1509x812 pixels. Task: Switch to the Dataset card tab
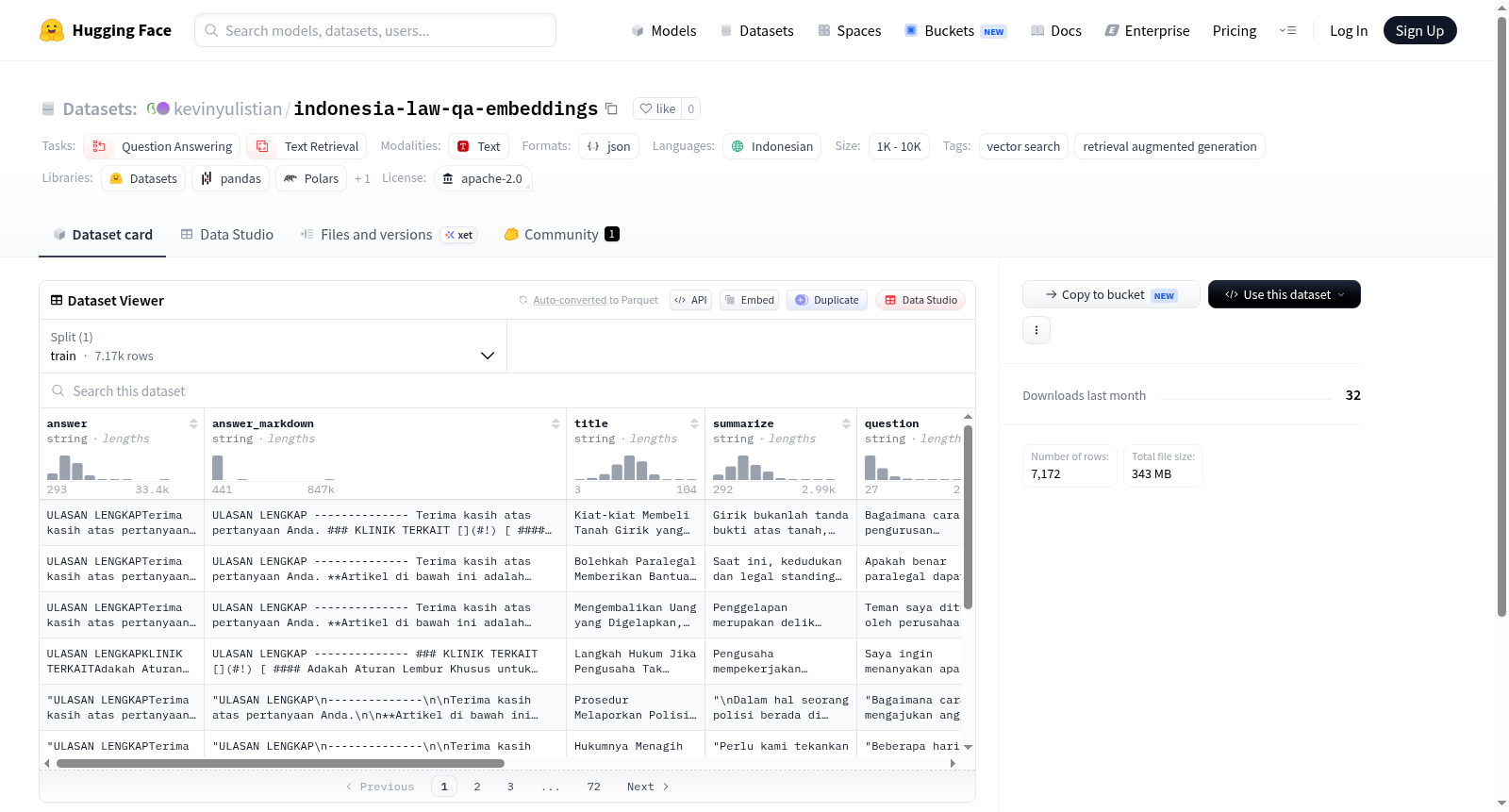102,235
